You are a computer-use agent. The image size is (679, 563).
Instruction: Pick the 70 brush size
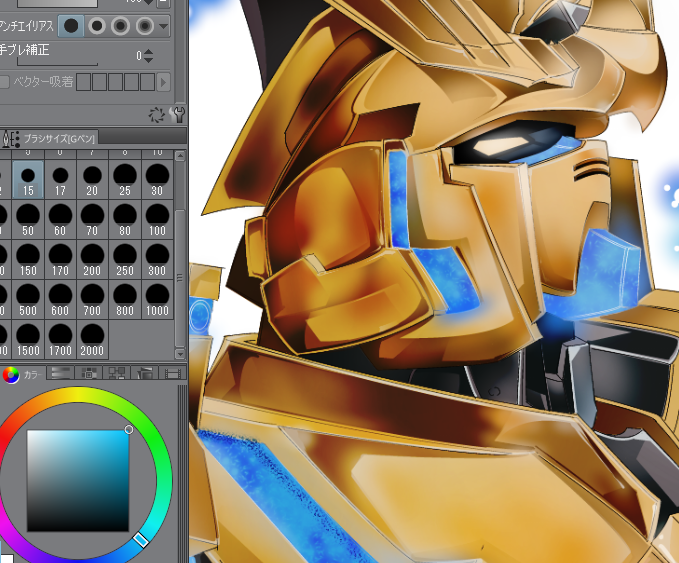(x=92, y=220)
